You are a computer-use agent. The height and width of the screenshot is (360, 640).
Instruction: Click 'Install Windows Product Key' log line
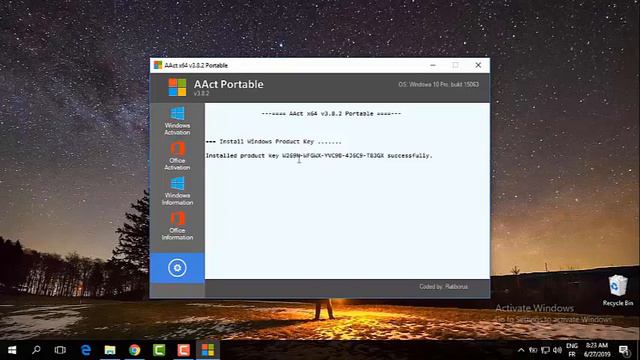273,142
